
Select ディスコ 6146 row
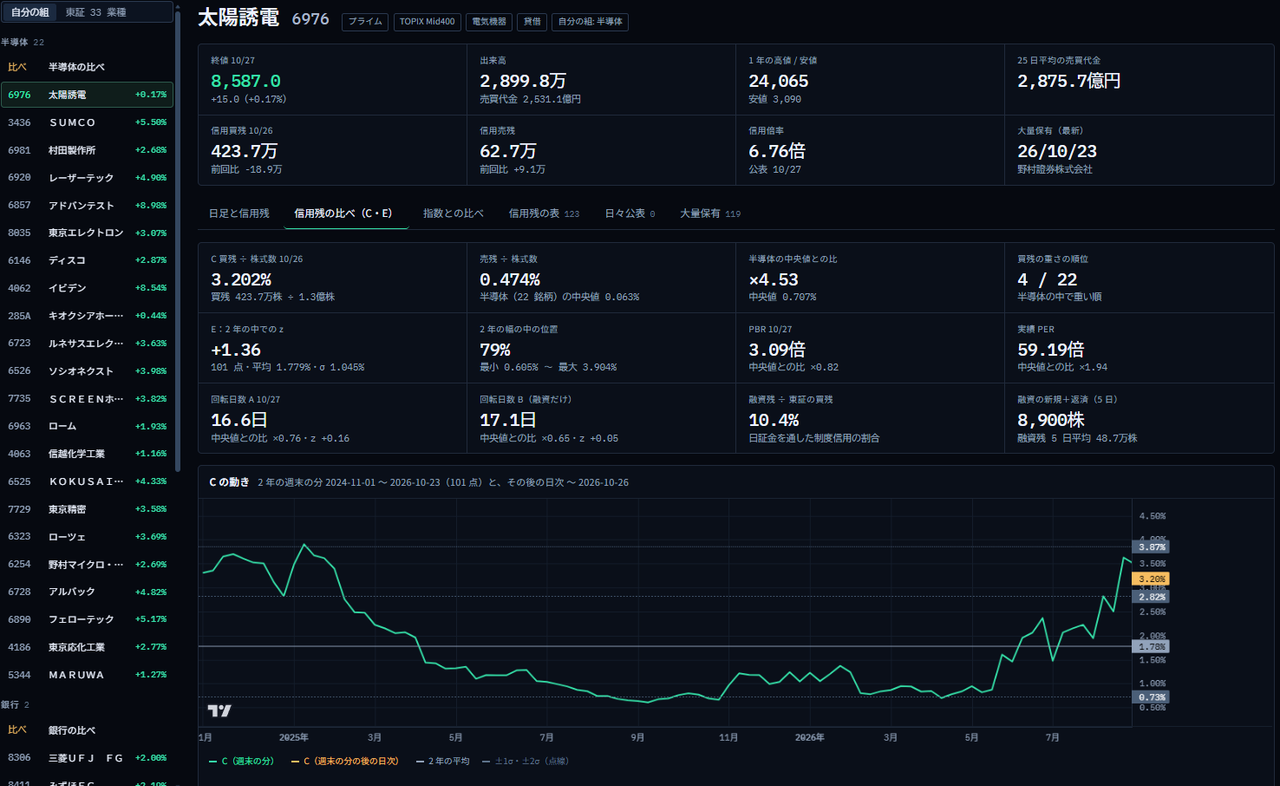click(87, 260)
